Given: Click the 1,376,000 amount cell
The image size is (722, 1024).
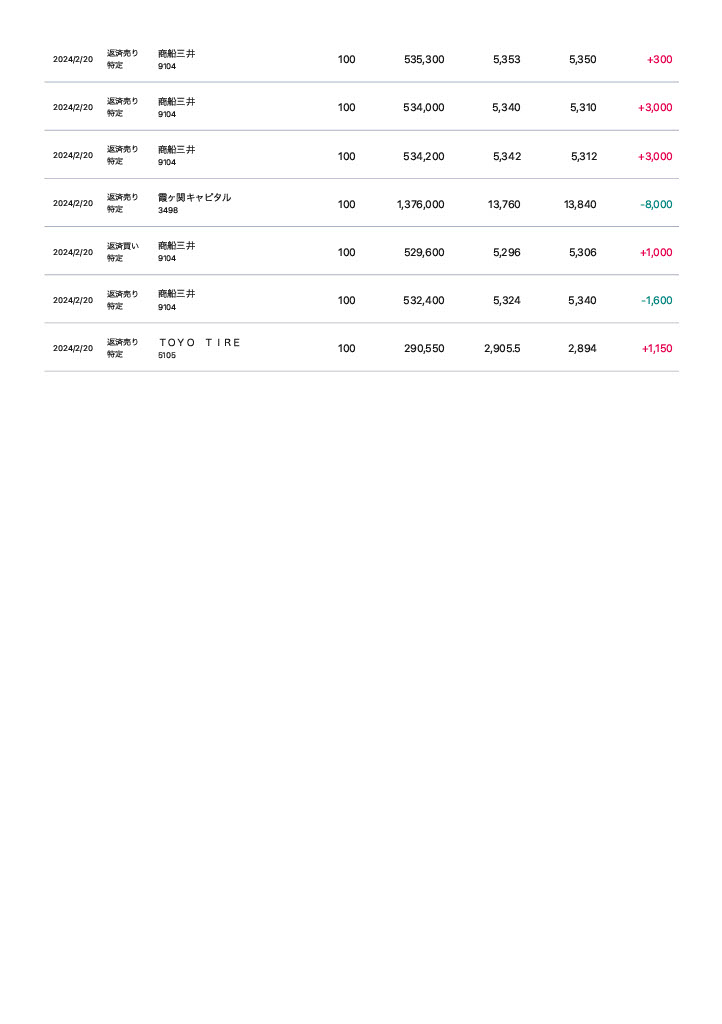Looking at the screenshot, I should 420,204.
